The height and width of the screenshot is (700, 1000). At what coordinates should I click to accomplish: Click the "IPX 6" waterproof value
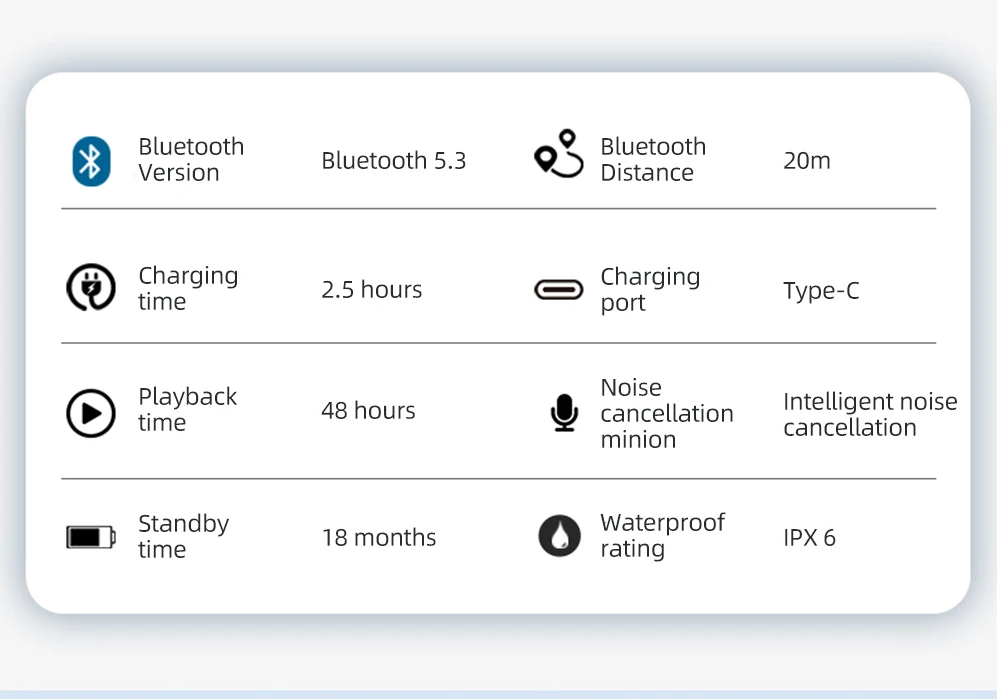click(x=809, y=538)
